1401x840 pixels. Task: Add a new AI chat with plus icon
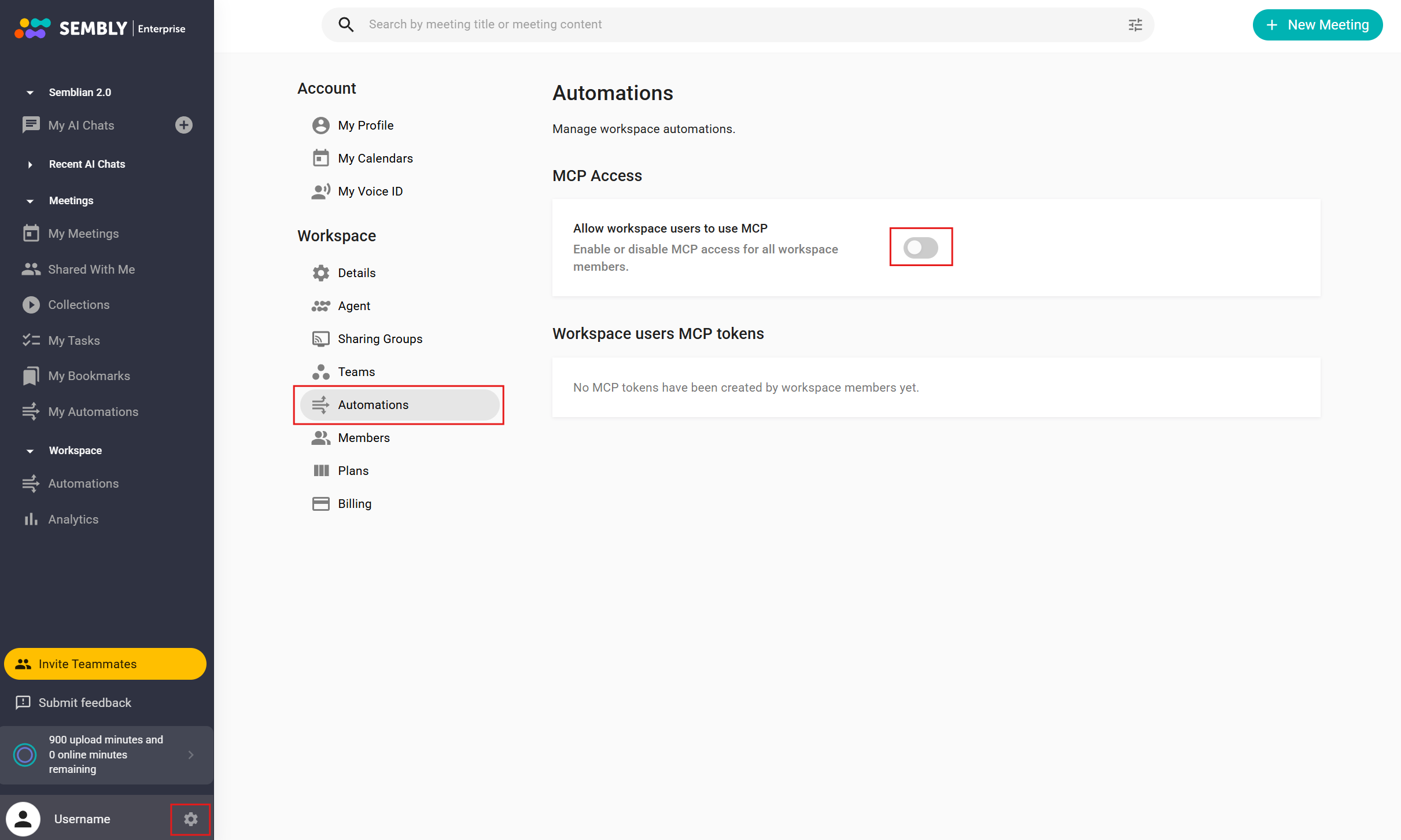[x=183, y=125]
